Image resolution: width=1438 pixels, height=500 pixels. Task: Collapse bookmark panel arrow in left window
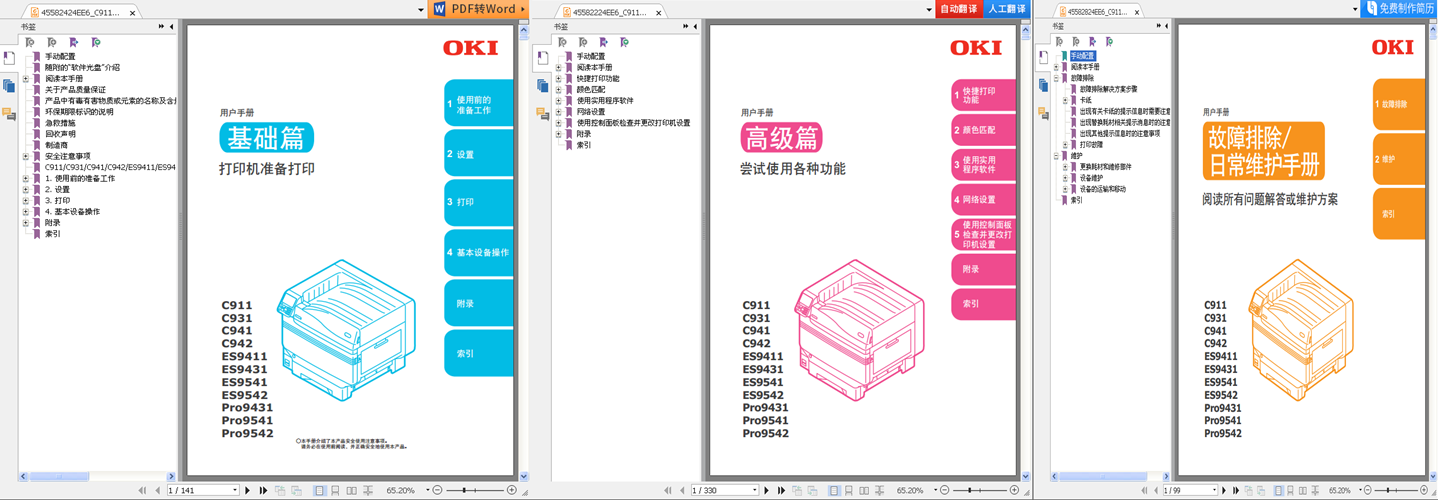point(172,27)
